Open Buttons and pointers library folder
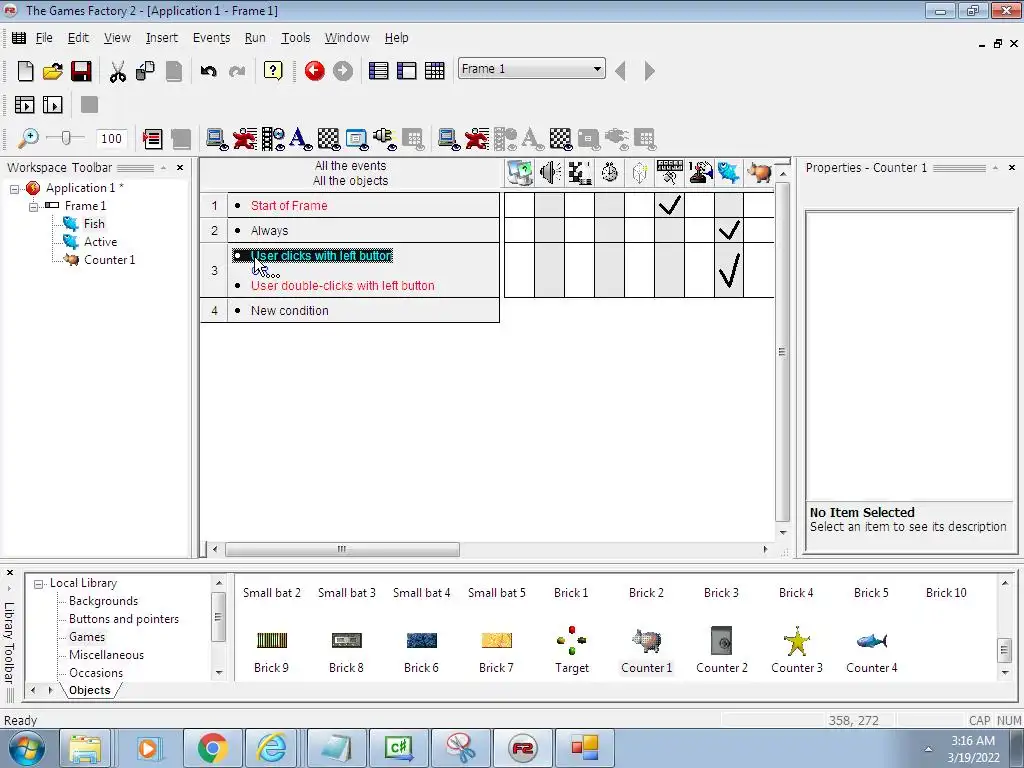 pyautogui.click(x=123, y=619)
